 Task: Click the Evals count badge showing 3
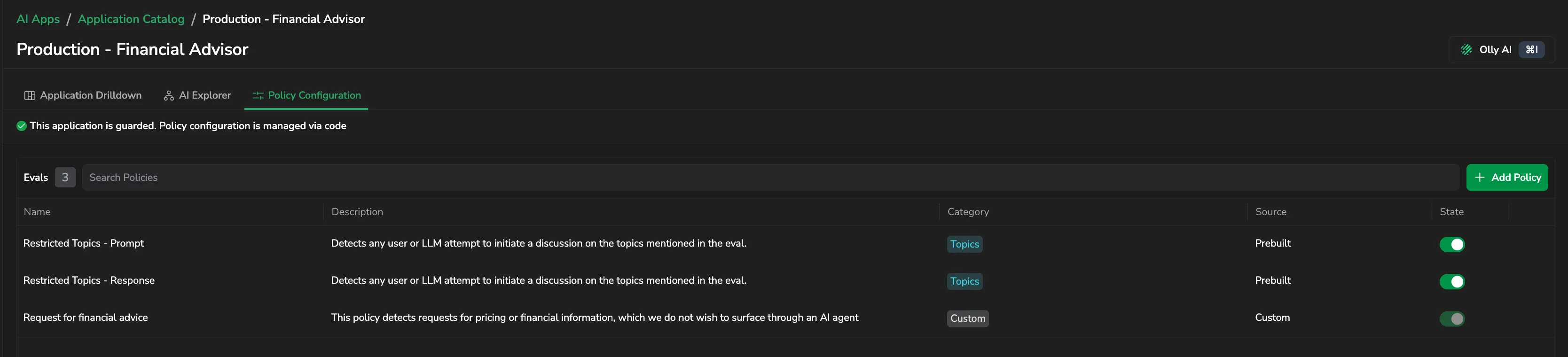point(65,178)
